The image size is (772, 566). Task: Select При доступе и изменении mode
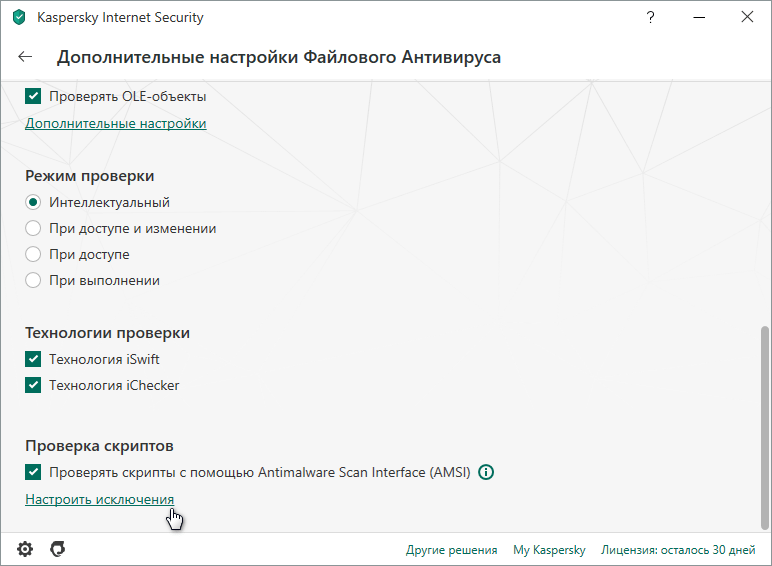33,228
